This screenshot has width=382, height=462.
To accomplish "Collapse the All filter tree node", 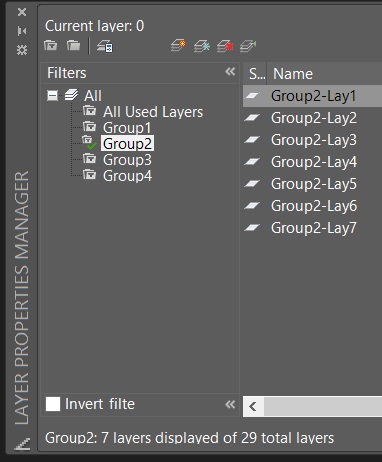I will click(52, 96).
